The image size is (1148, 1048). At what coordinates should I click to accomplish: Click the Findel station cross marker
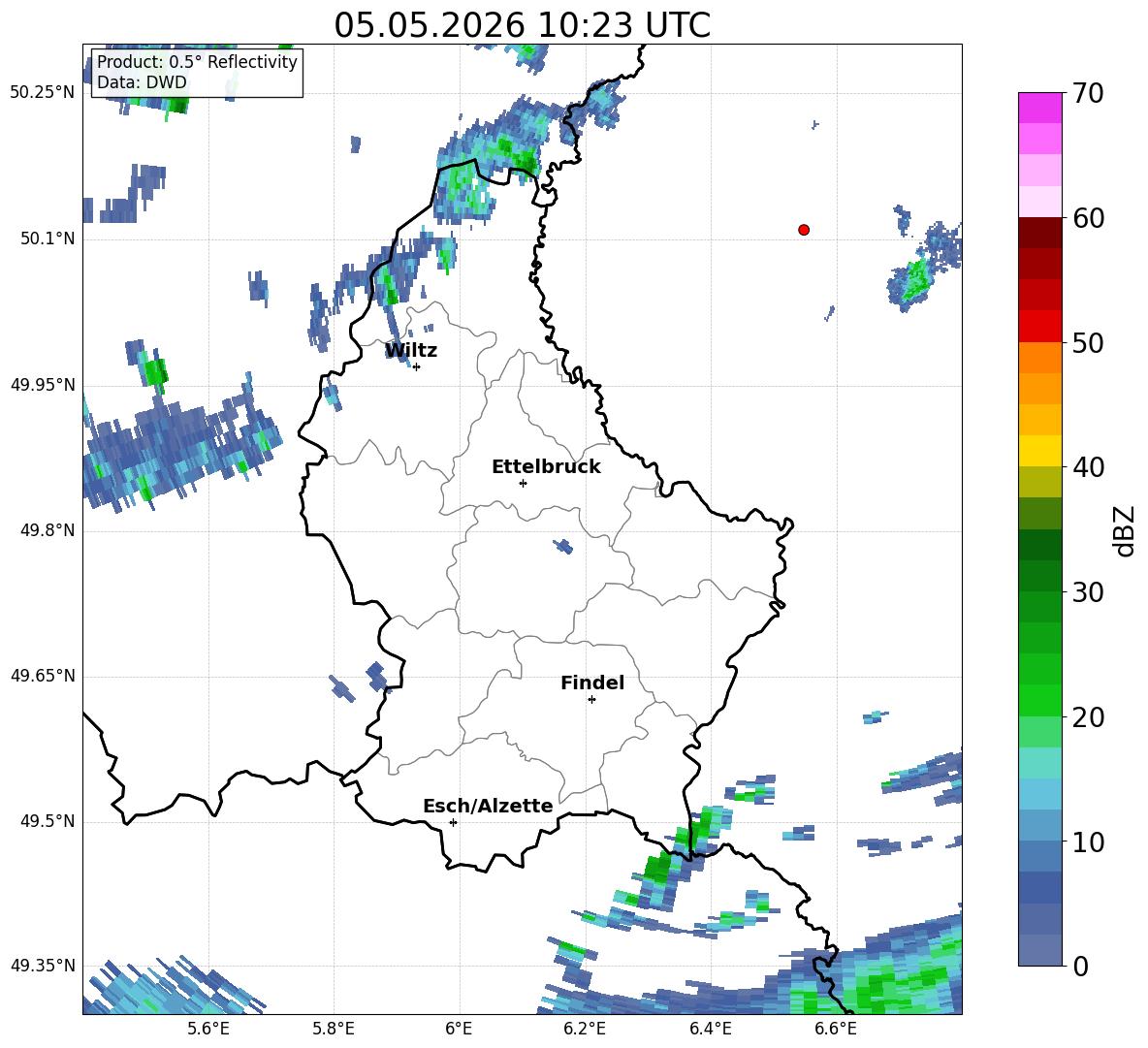(591, 700)
